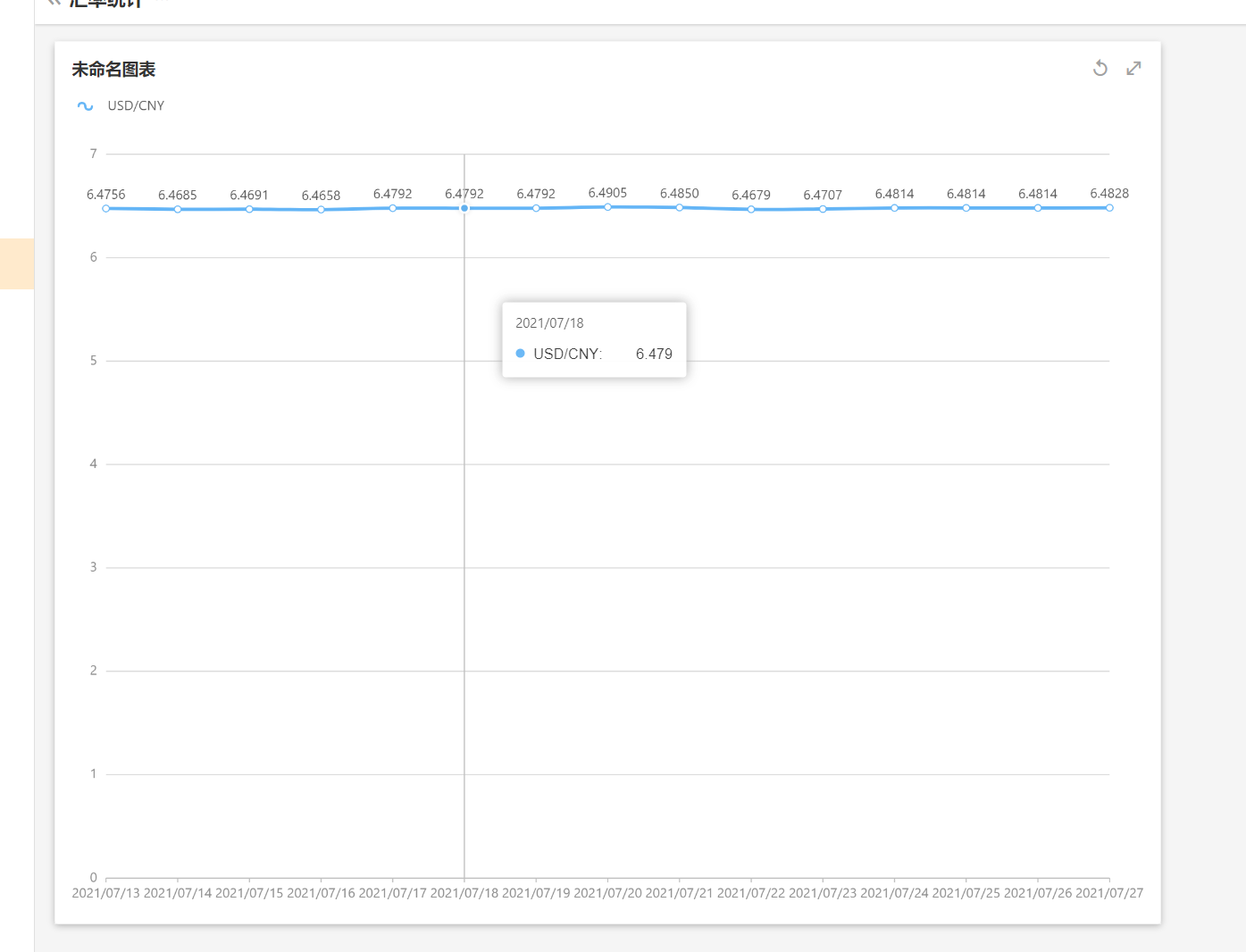Open the chart in fullscreen view
Screen dimensions: 1246x952
click(x=1133, y=69)
